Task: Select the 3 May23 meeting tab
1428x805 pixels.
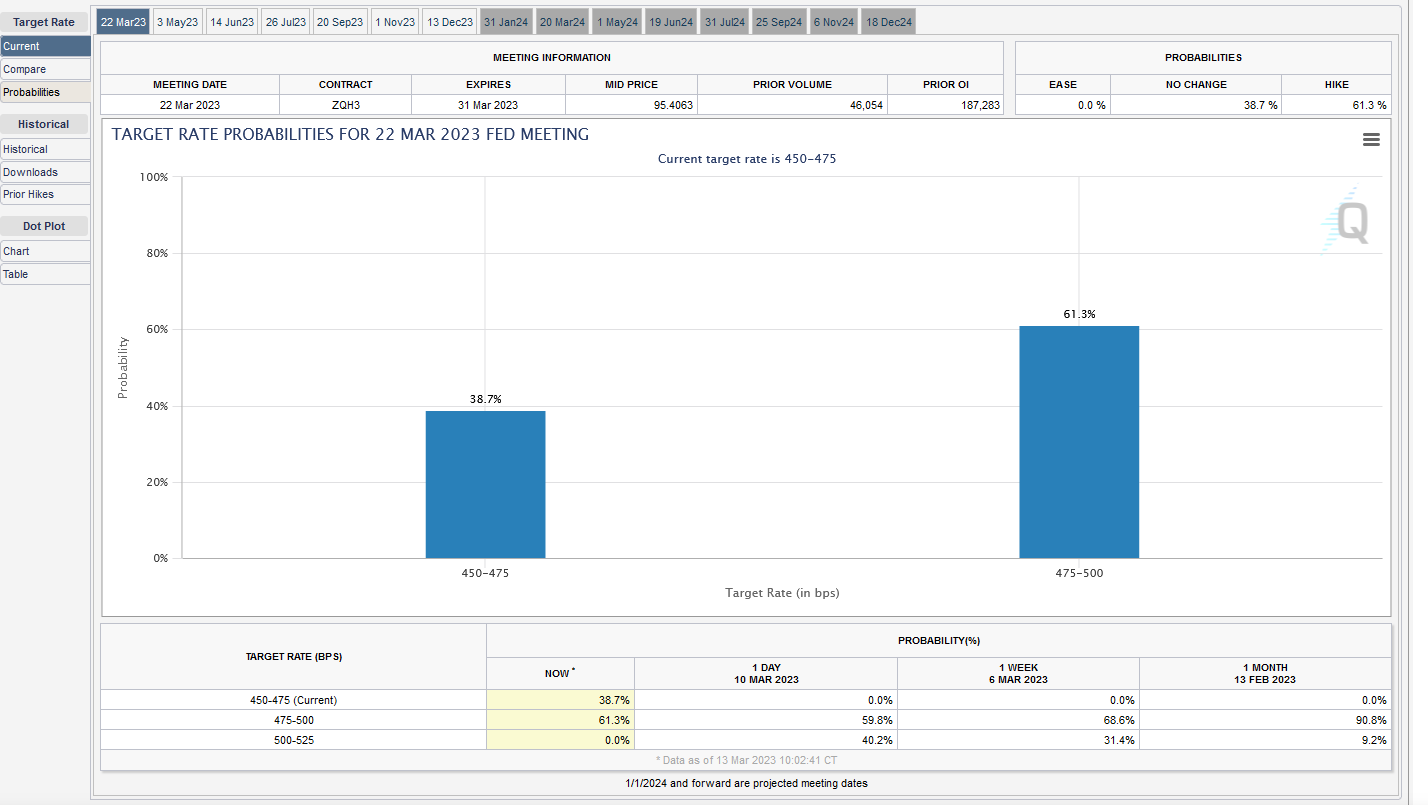Action: click(x=177, y=22)
